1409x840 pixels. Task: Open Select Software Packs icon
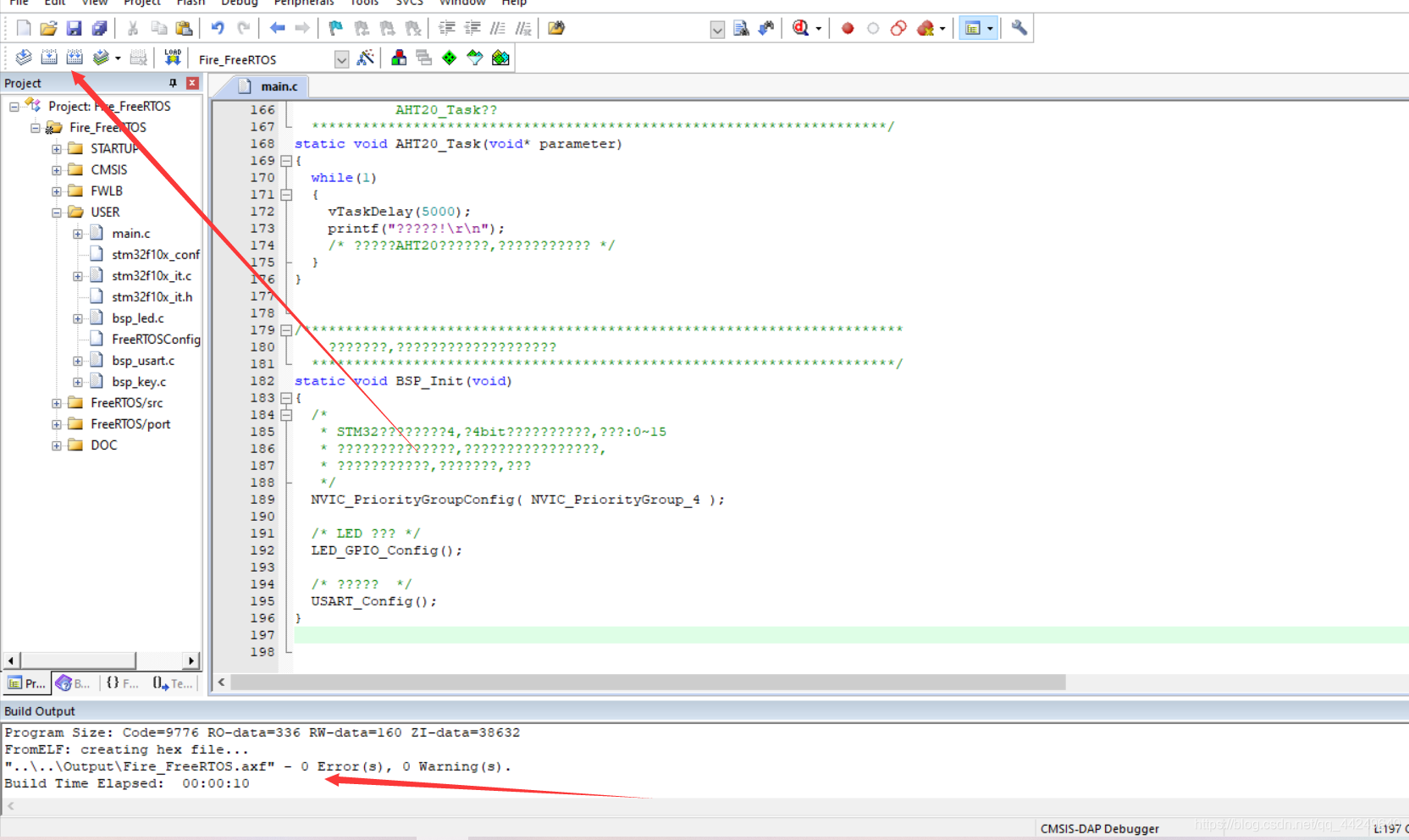475,58
